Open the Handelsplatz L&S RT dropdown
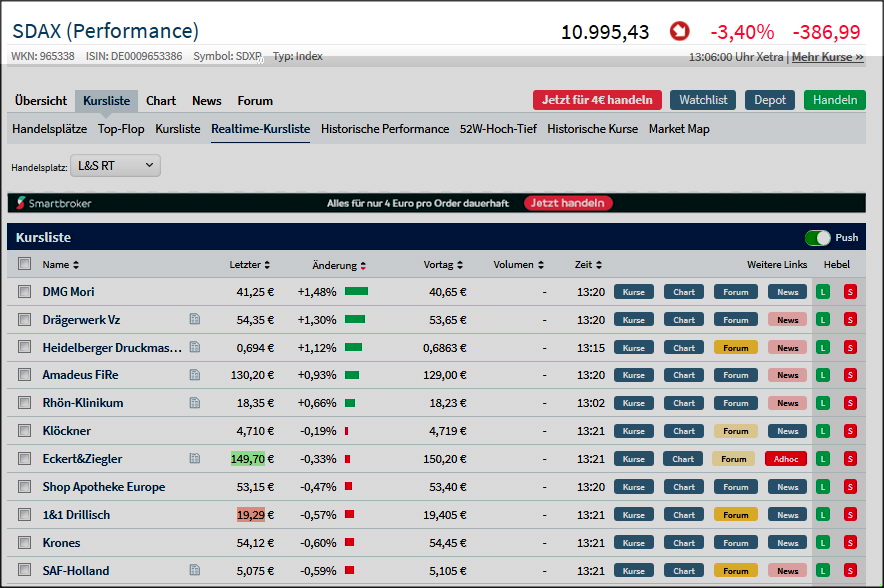This screenshot has height=588, width=884. tap(116, 166)
